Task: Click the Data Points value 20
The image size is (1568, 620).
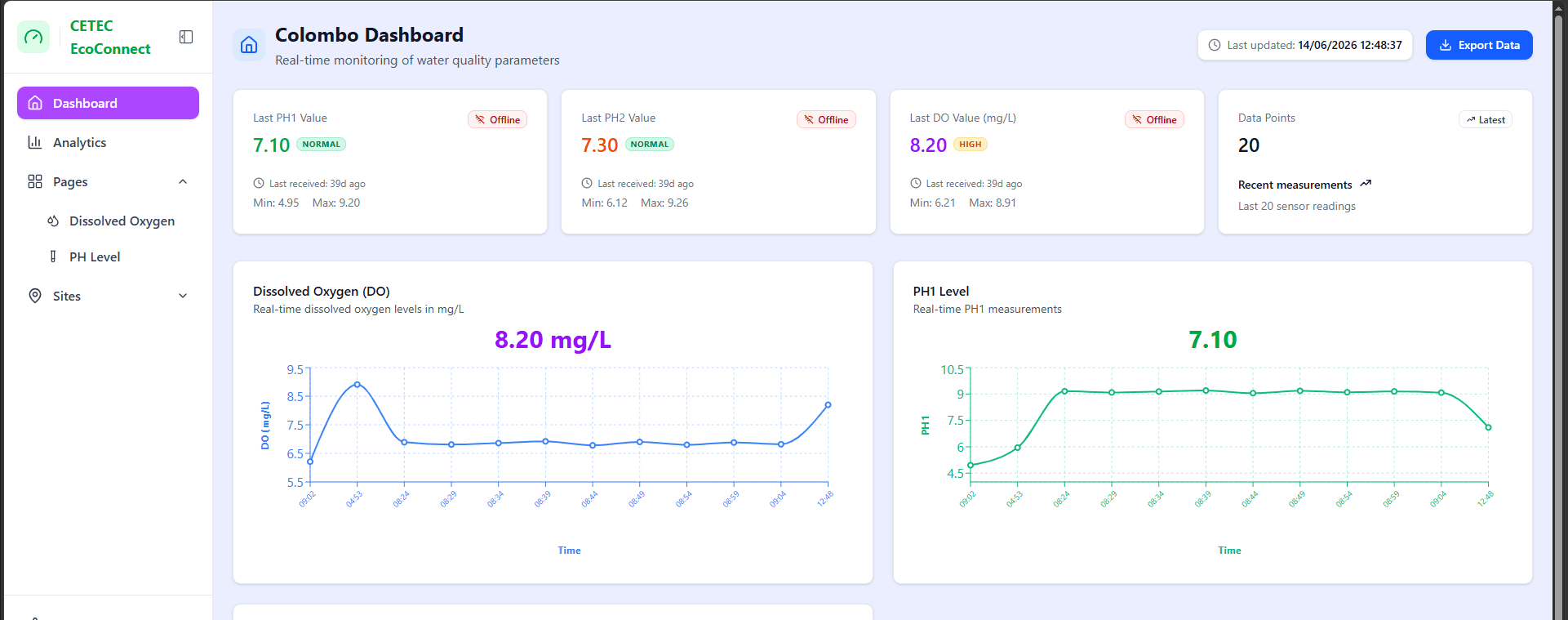Action: point(1249,145)
